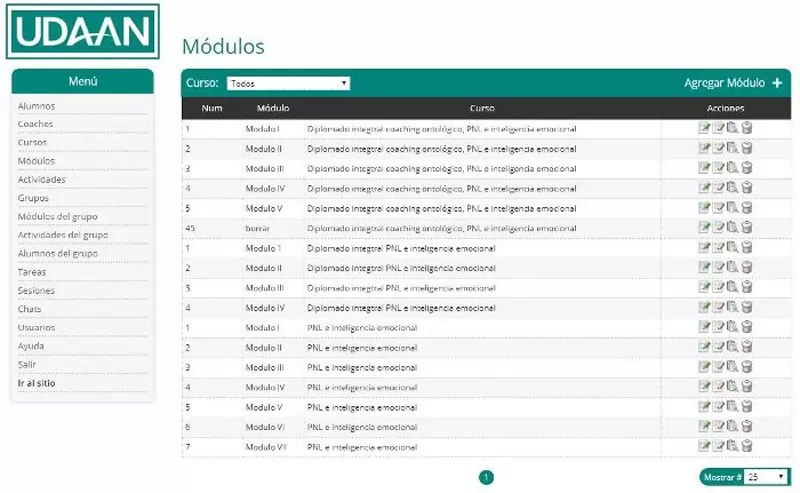Open Alumnos from the side menu
This screenshot has width=800, height=493.
[37, 106]
